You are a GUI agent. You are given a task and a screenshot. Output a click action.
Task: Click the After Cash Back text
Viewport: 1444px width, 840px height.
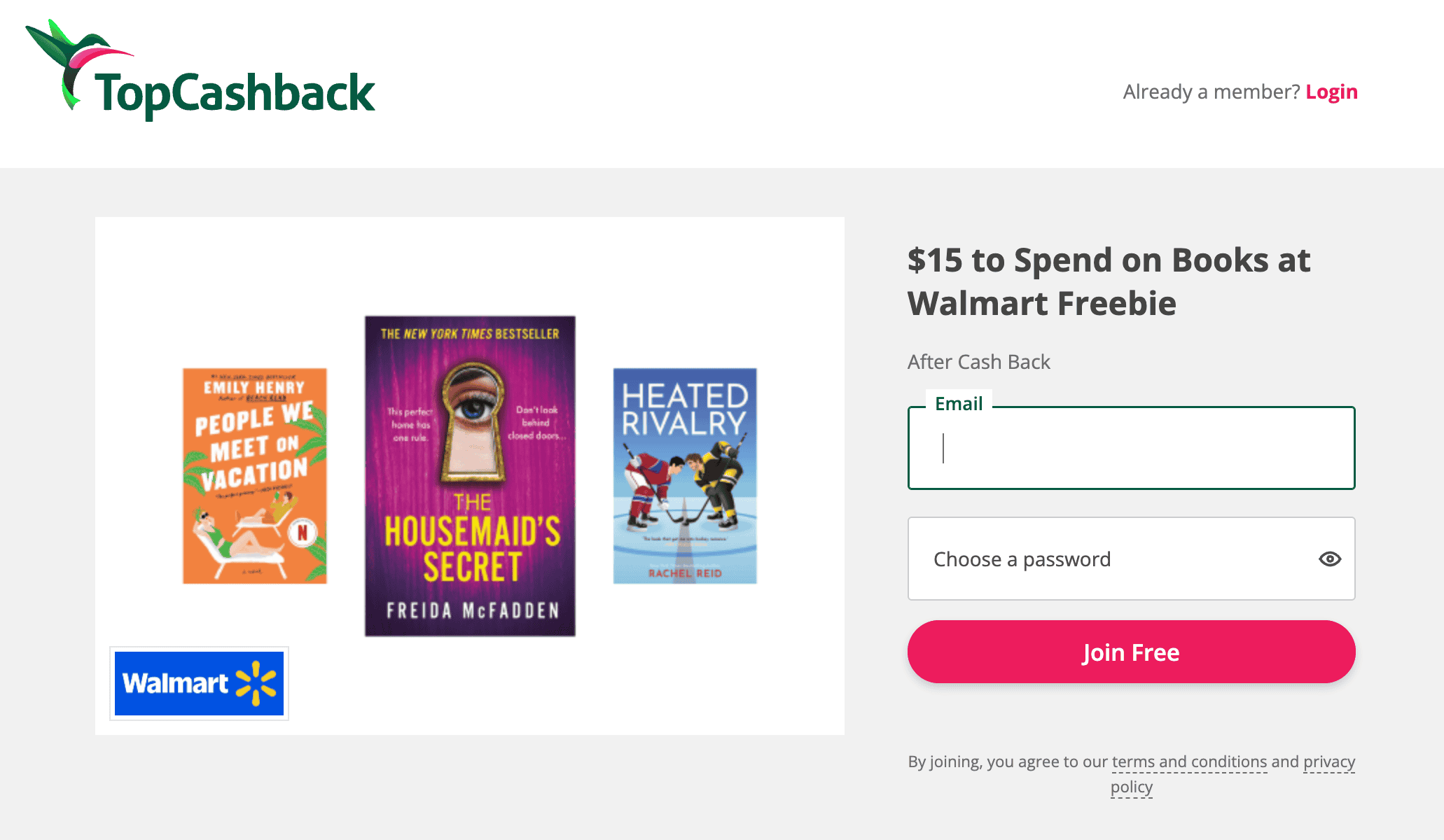(978, 362)
